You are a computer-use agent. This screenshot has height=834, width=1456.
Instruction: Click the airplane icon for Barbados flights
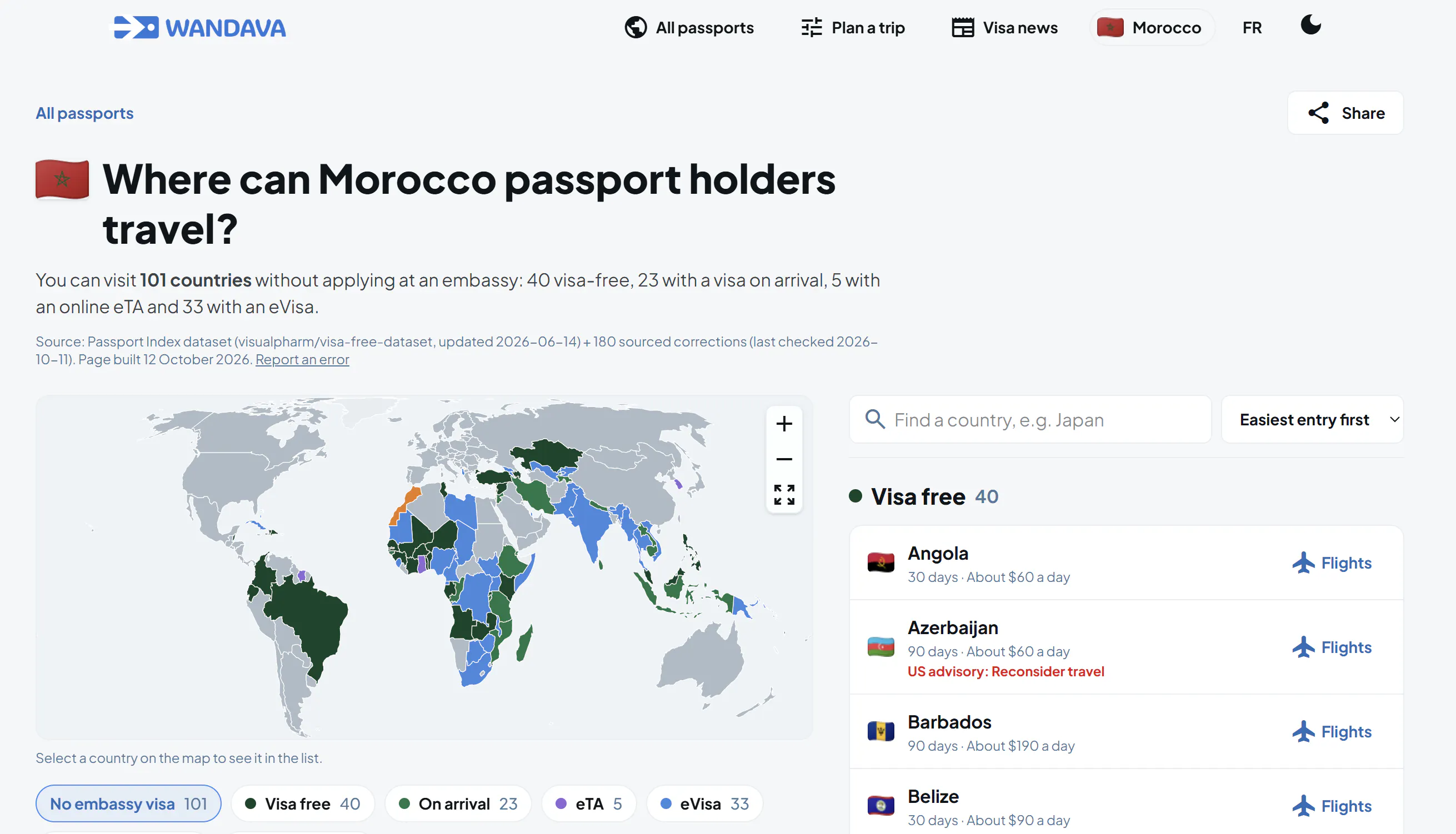coord(1303,731)
